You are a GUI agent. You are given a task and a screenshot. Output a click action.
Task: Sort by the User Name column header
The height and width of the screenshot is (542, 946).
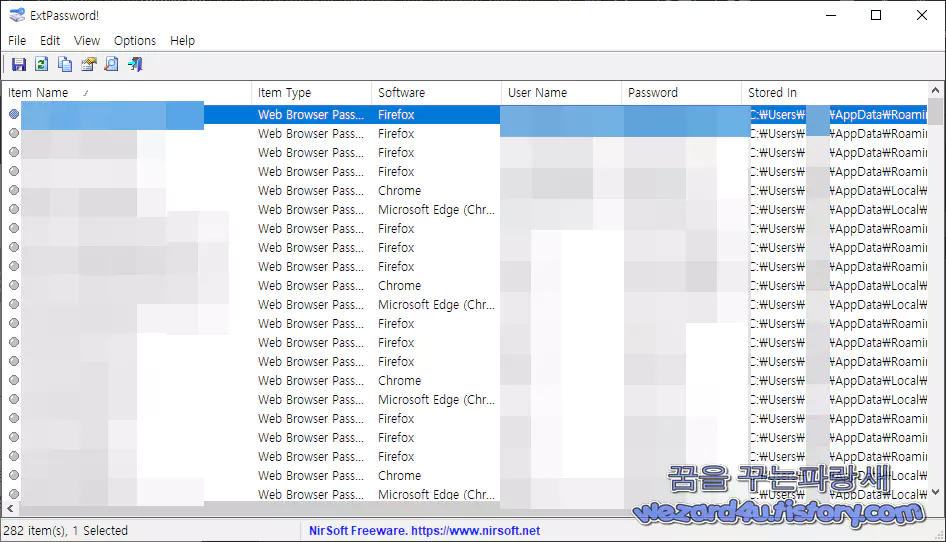tap(561, 92)
